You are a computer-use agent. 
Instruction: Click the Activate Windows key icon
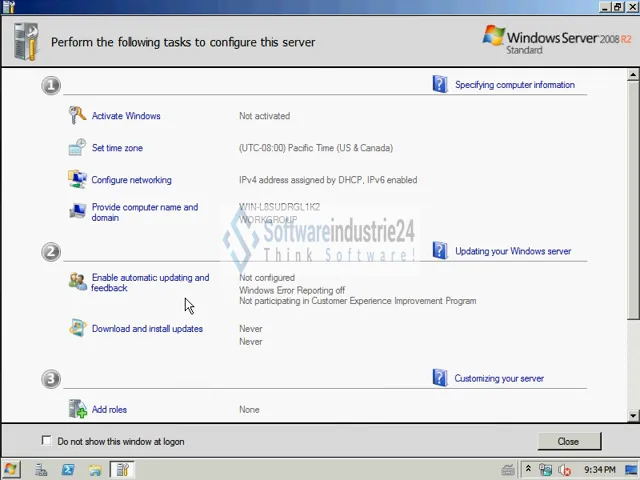77,116
